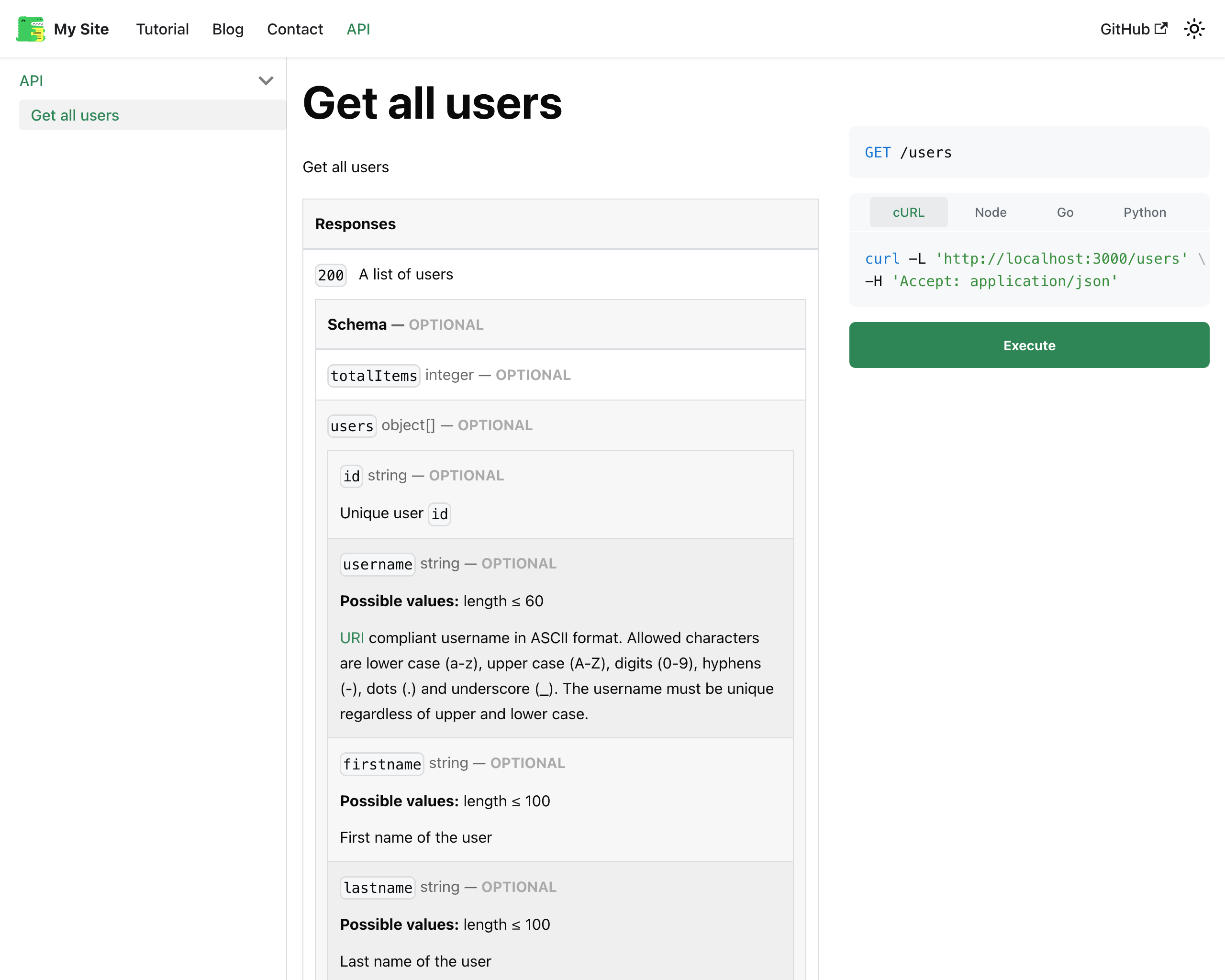The width and height of the screenshot is (1225, 980).
Task: Click the green dinosaur site logo
Action: click(x=31, y=29)
